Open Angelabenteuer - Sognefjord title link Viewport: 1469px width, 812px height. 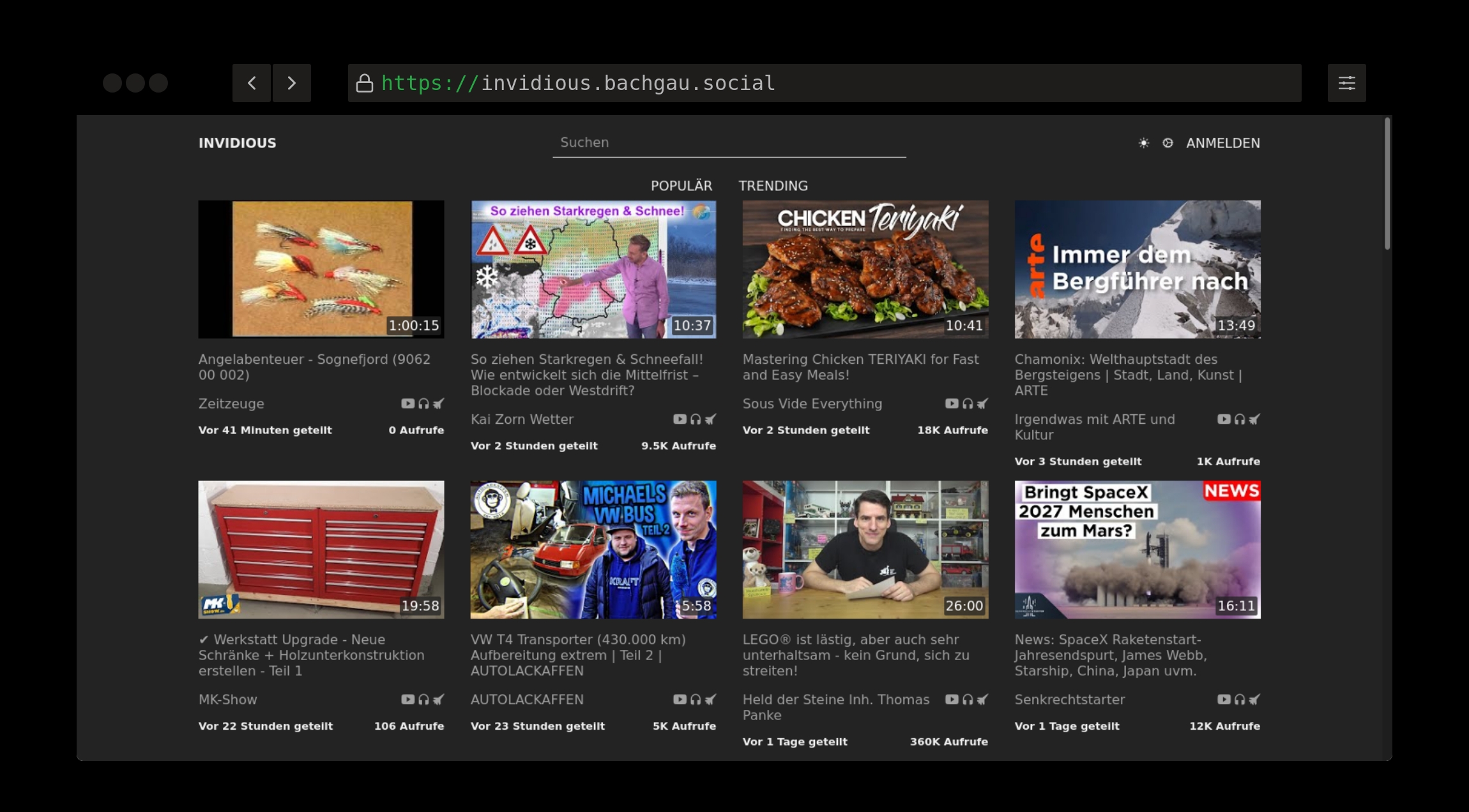coord(314,367)
